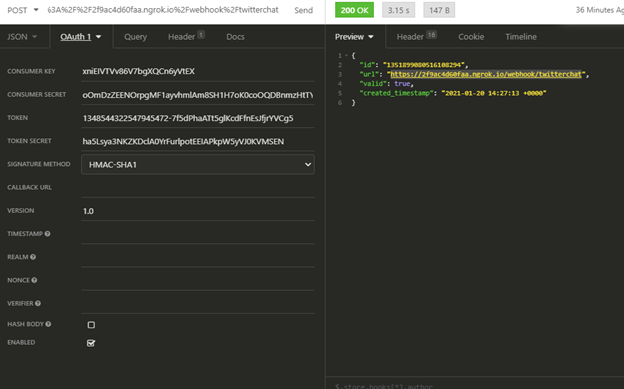624x389 pixels.
Task: Switch to the response Timeline tab
Action: [521, 37]
